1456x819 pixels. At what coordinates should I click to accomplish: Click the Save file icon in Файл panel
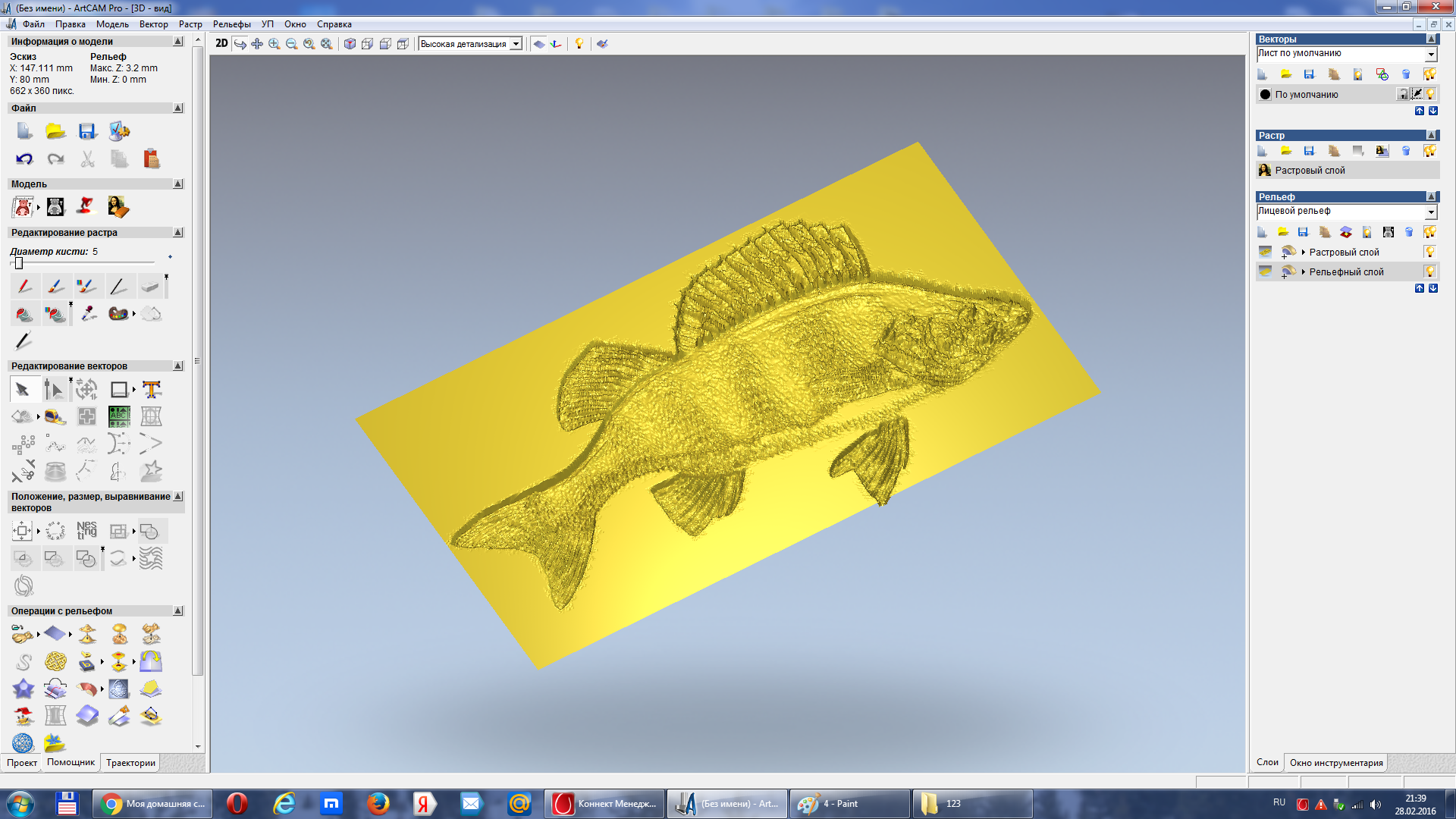[x=87, y=131]
